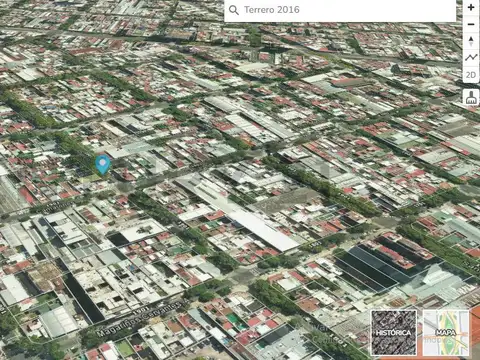Switch map to 2D view
480x360 pixels.
471,75
